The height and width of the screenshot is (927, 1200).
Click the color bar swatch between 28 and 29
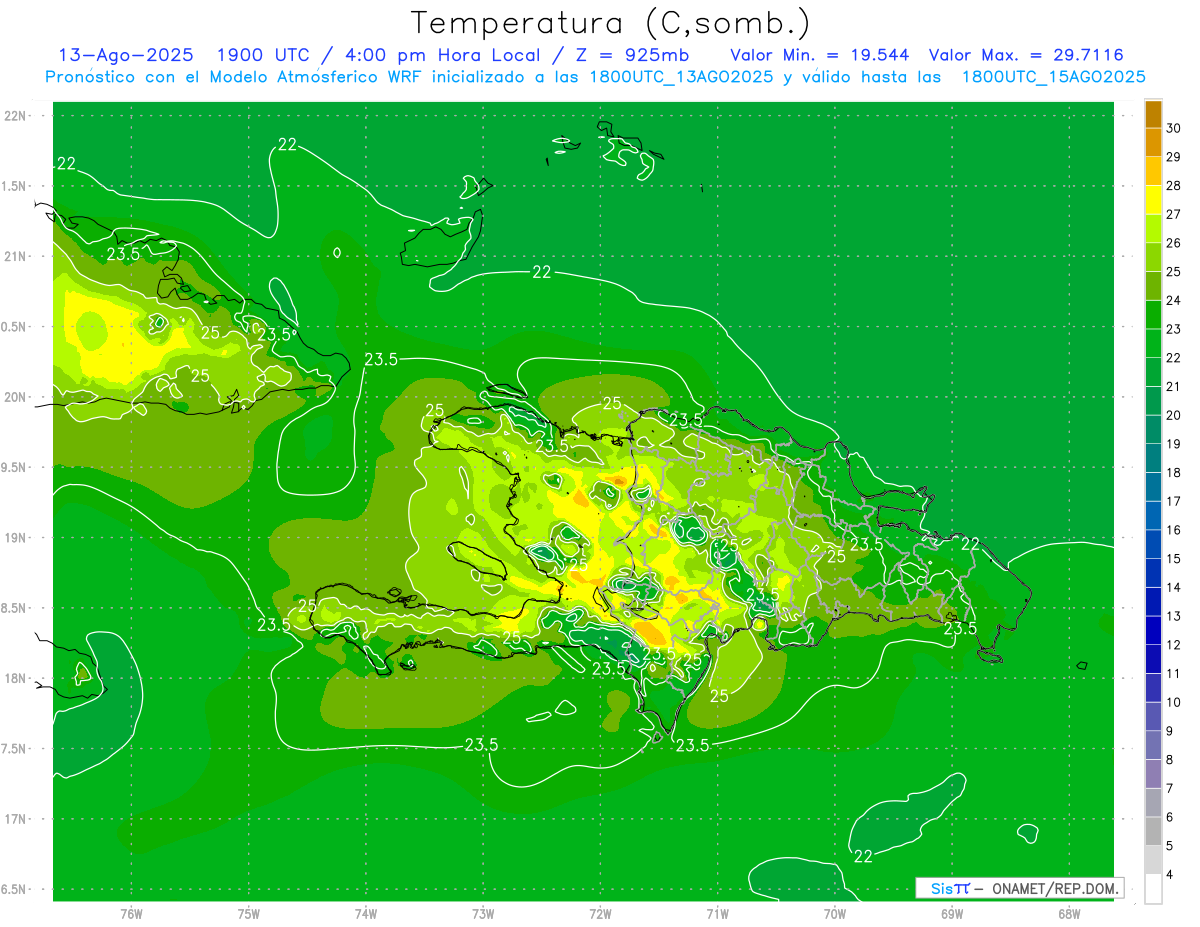tap(1153, 171)
